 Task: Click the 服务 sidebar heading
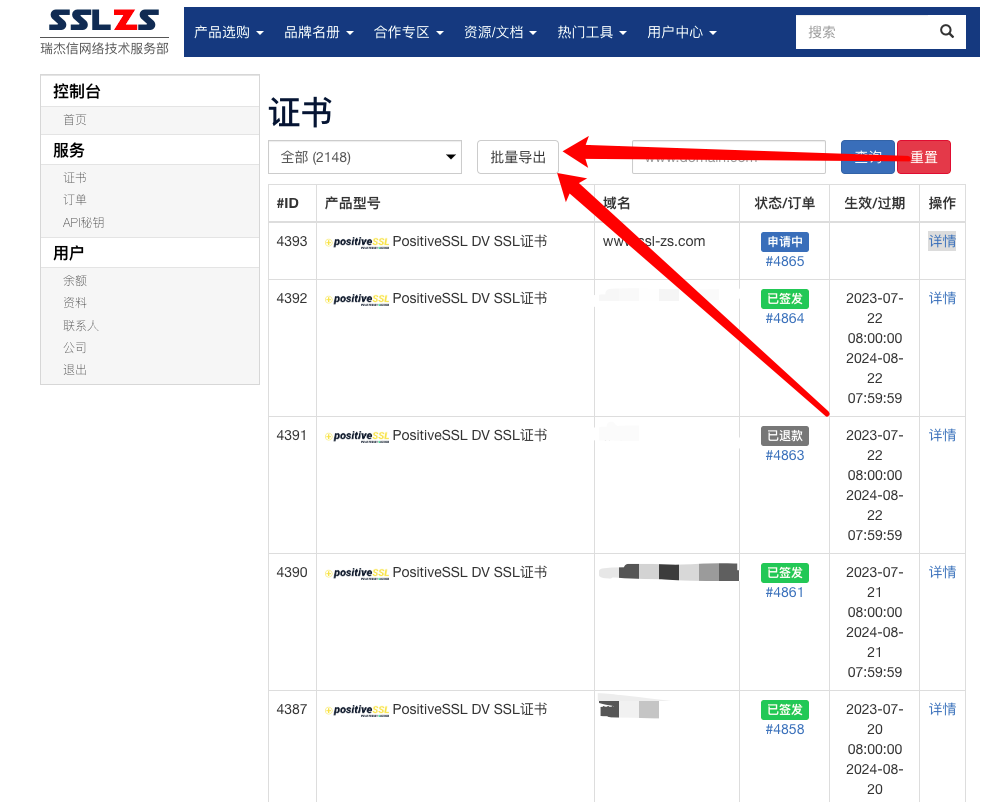click(x=69, y=150)
